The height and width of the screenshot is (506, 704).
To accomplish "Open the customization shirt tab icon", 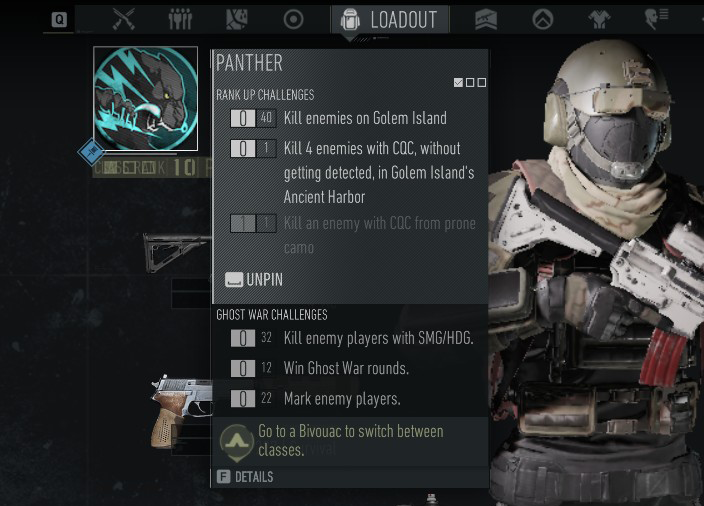I will point(599,19).
